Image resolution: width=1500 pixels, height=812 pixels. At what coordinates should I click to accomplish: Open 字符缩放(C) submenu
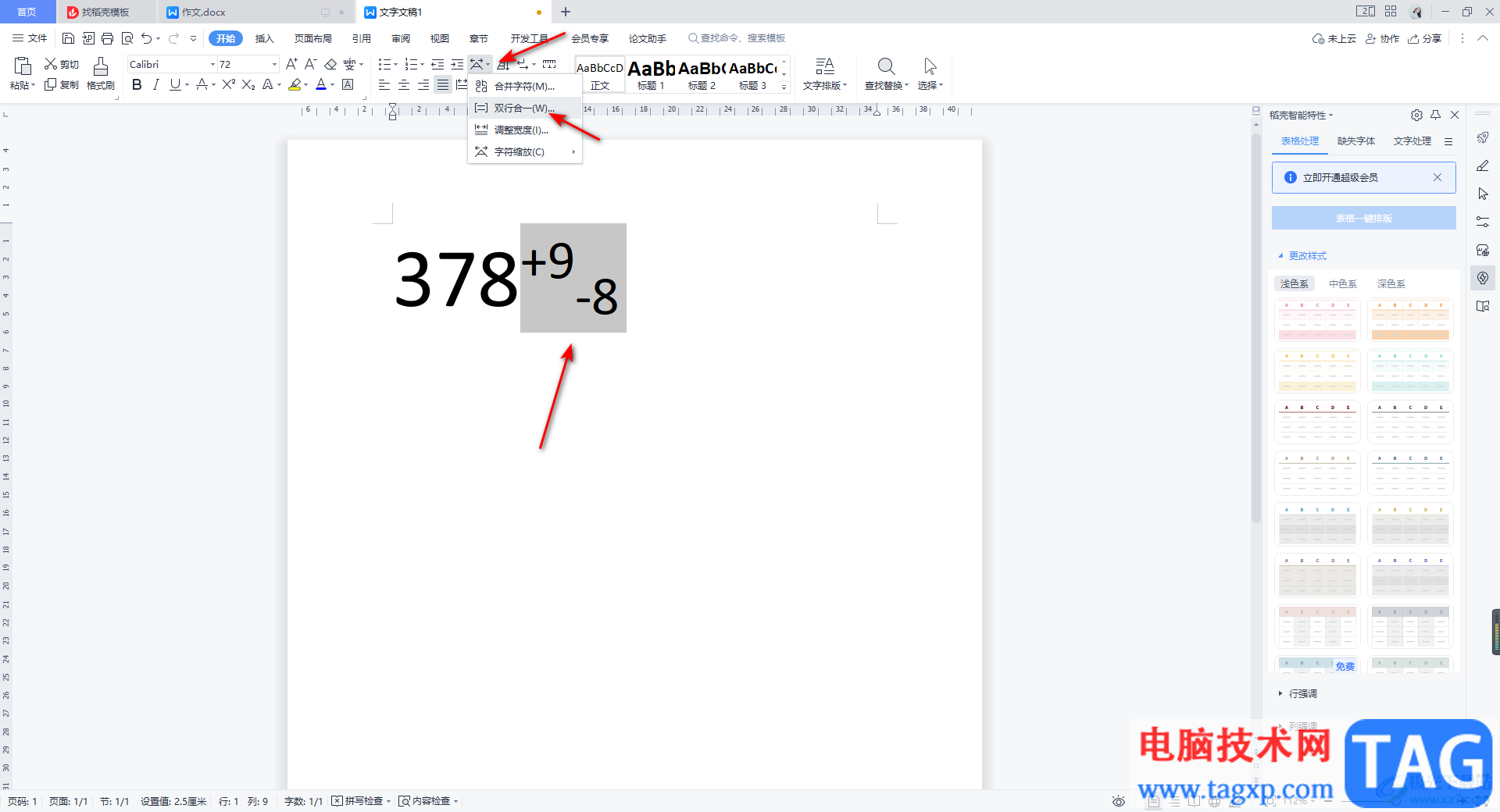click(525, 151)
